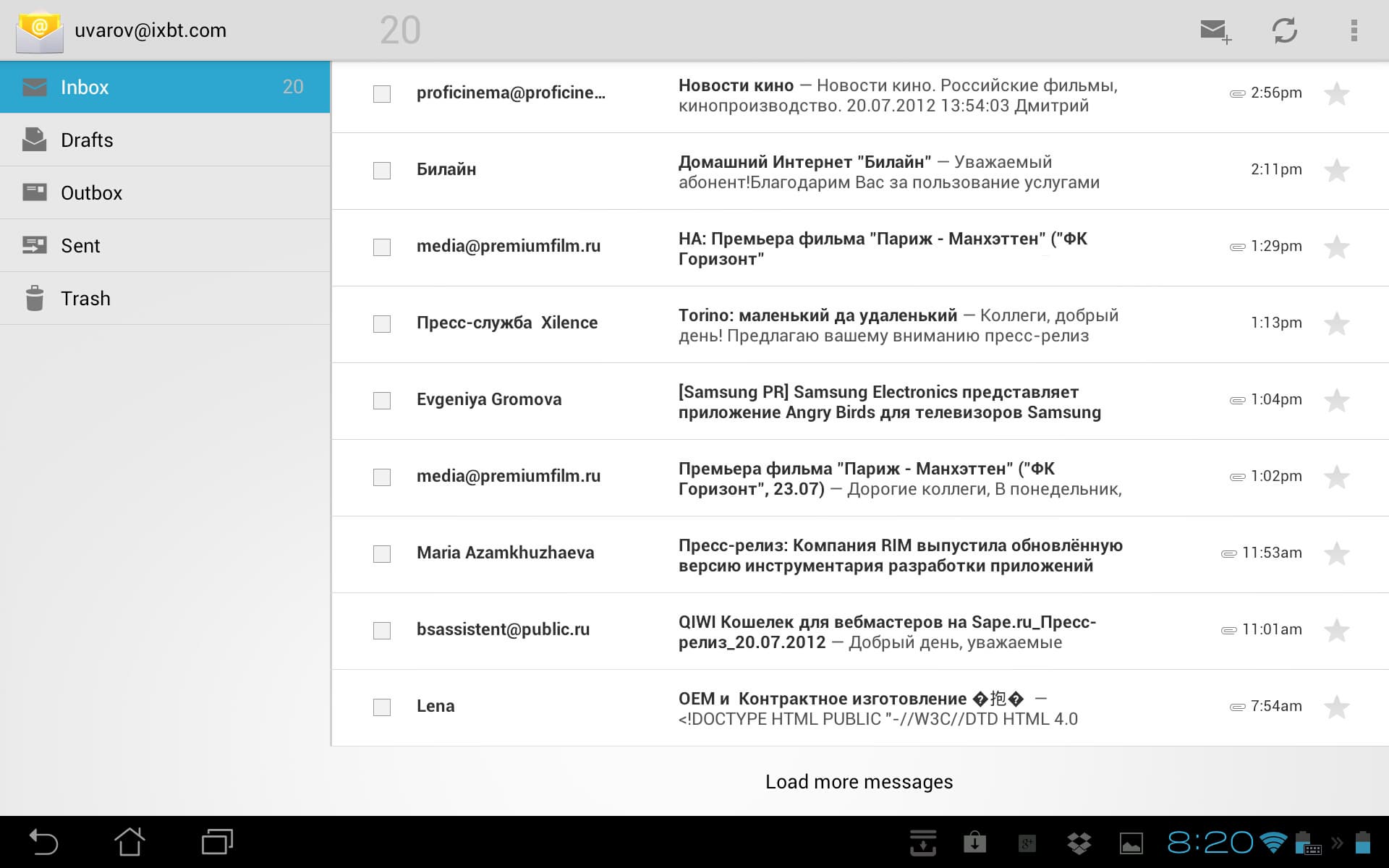Open the overflow options menu

(1354, 30)
